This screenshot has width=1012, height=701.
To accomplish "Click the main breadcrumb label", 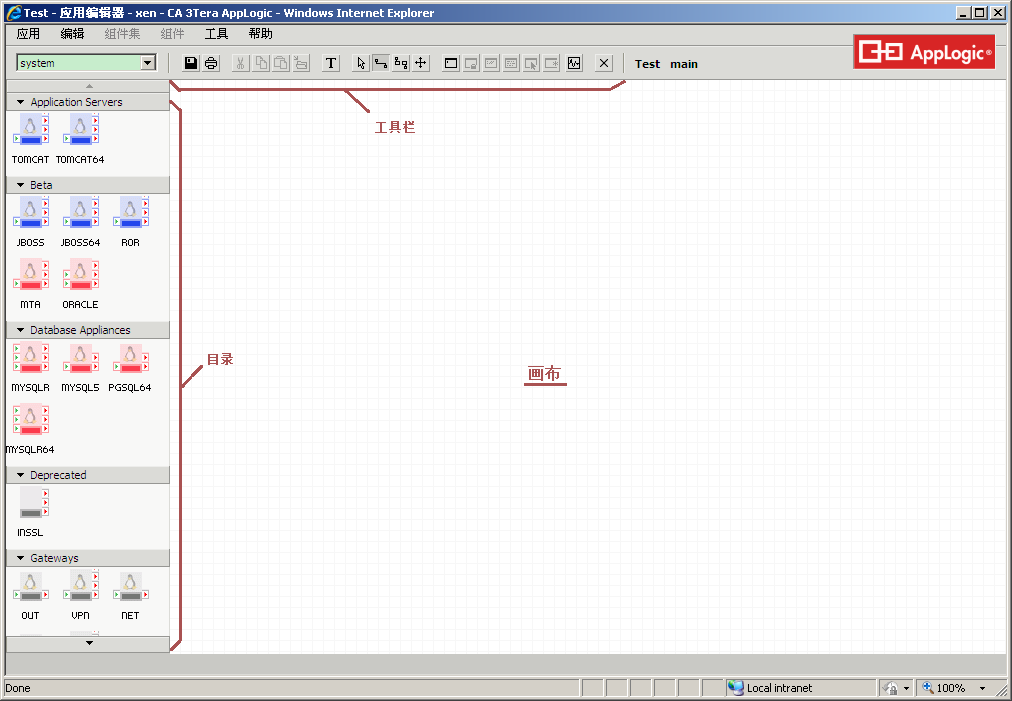I will 684,64.
